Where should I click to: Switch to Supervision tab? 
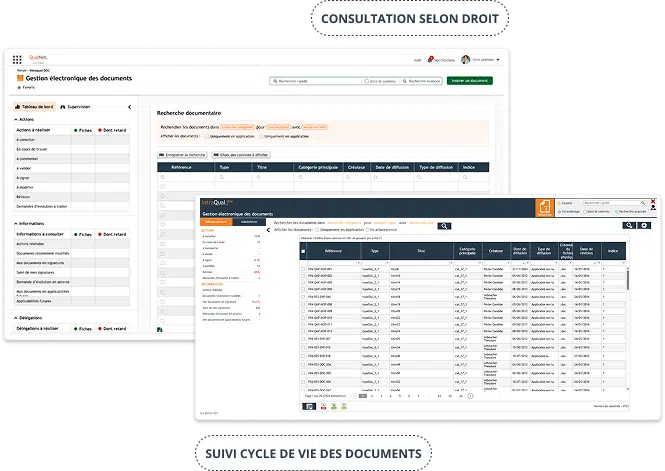click(75, 107)
